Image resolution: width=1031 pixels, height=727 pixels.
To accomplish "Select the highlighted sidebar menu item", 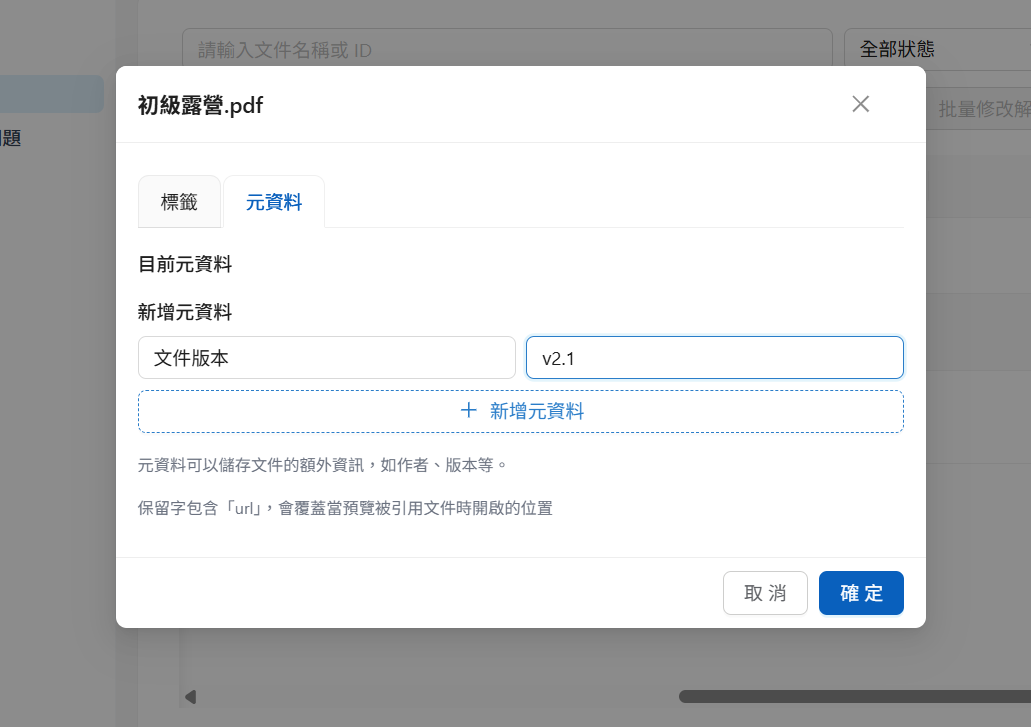I will pyautogui.click(x=52, y=94).
